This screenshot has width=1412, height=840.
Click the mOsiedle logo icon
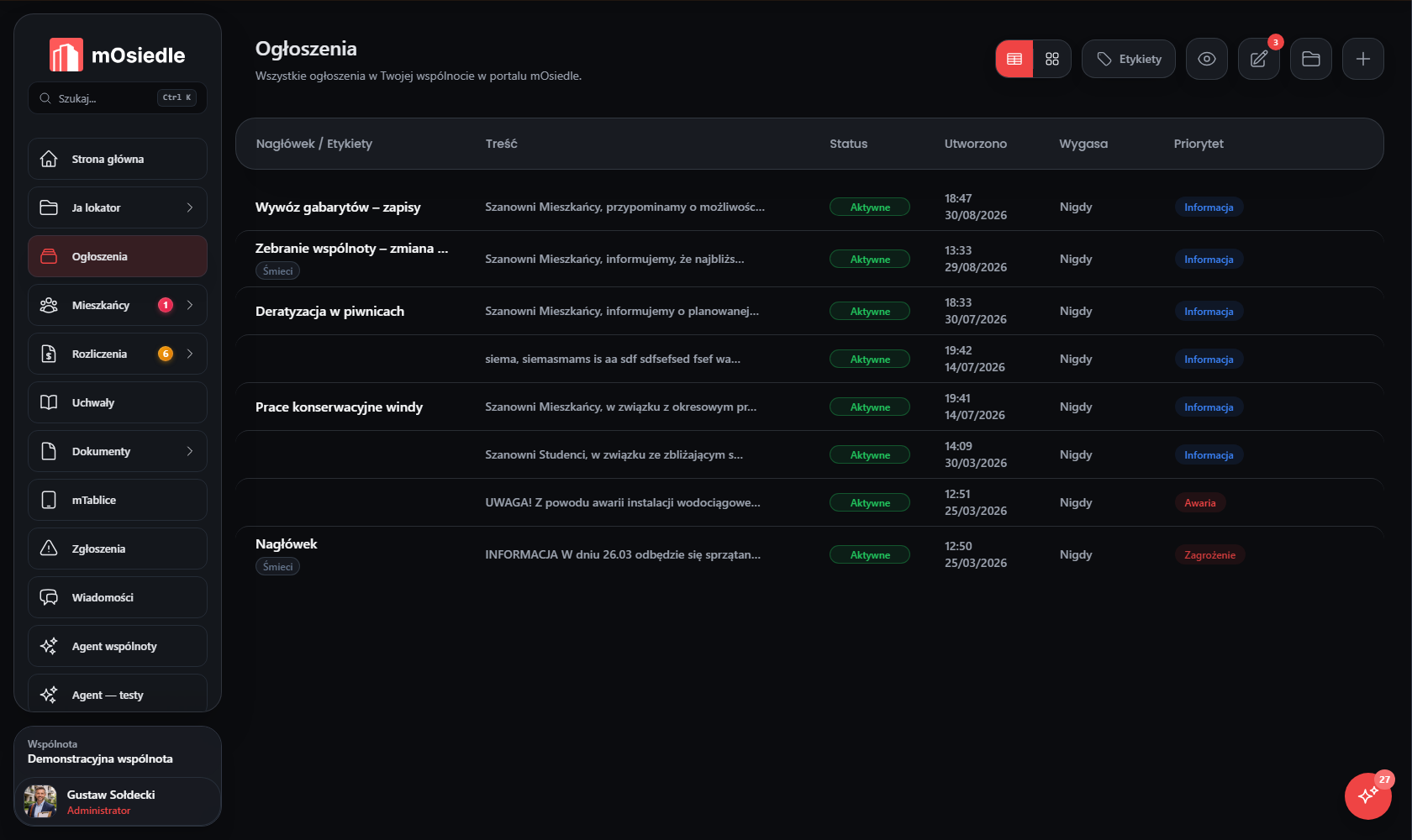click(66, 55)
